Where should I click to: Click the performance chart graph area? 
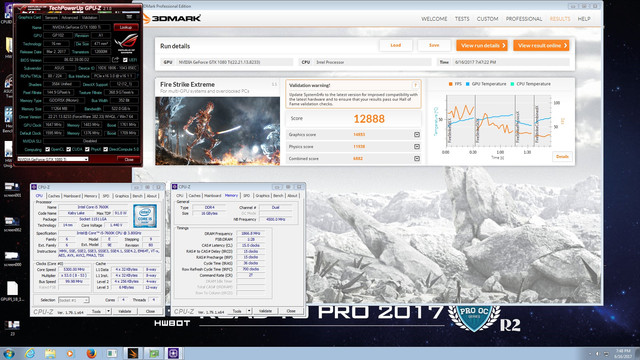[x=498, y=121]
